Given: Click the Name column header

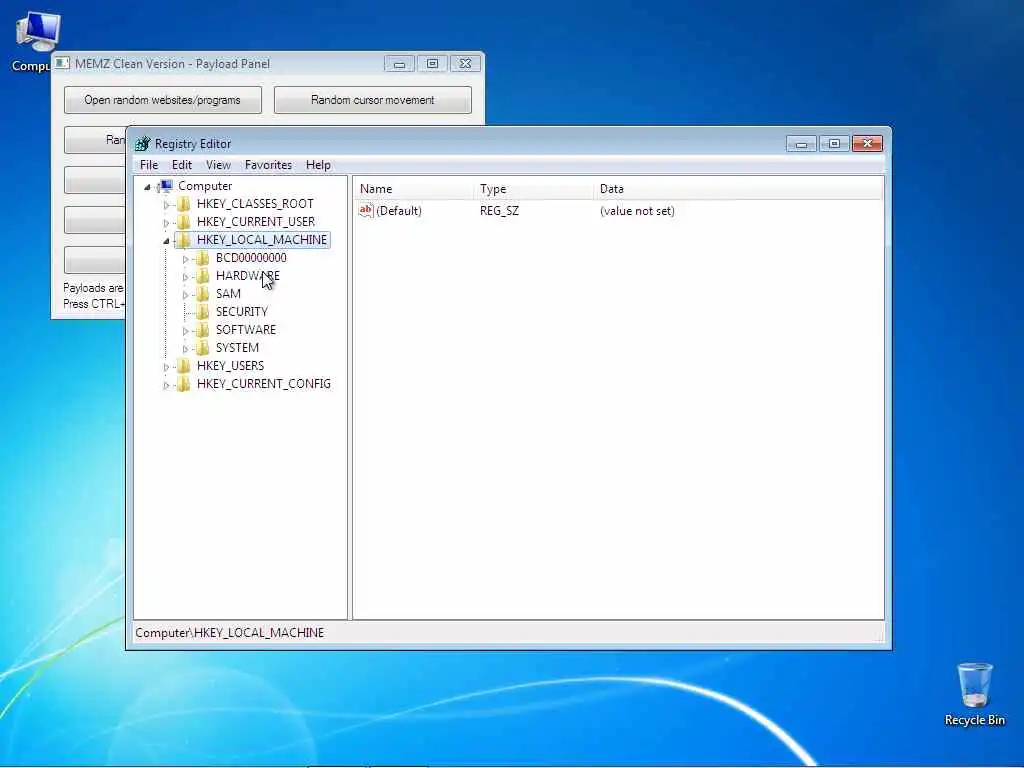Looking at the screenshot, I should 414,189.
